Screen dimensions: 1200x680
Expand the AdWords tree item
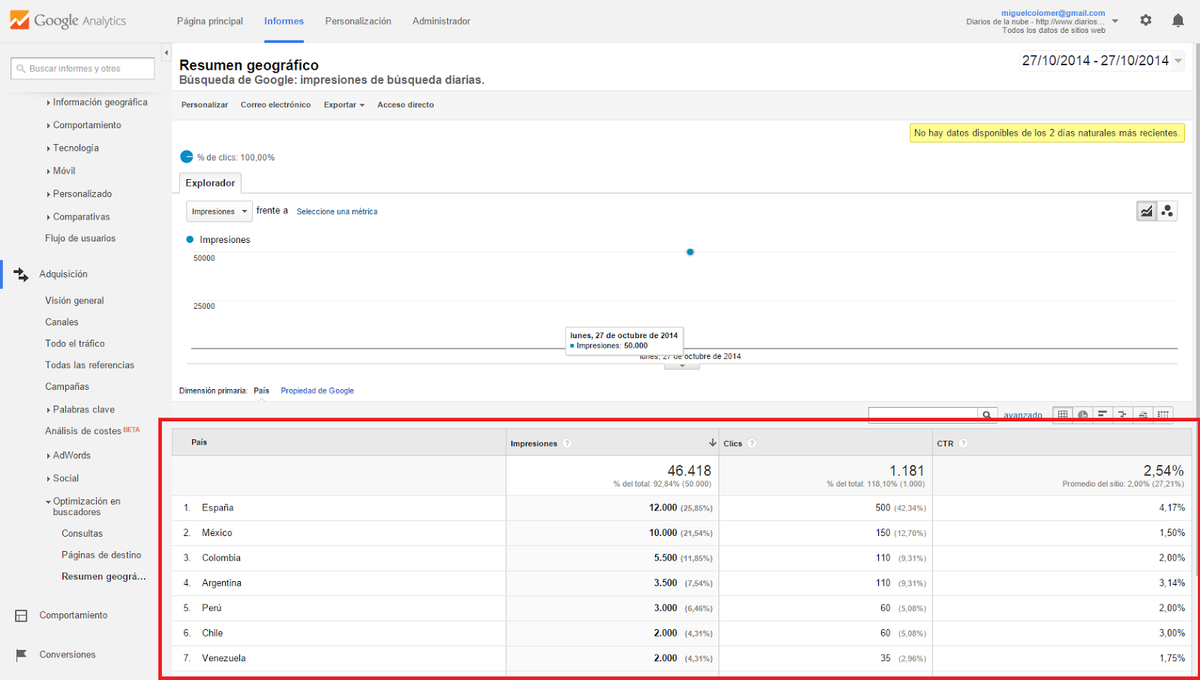(x=68, y=455)
